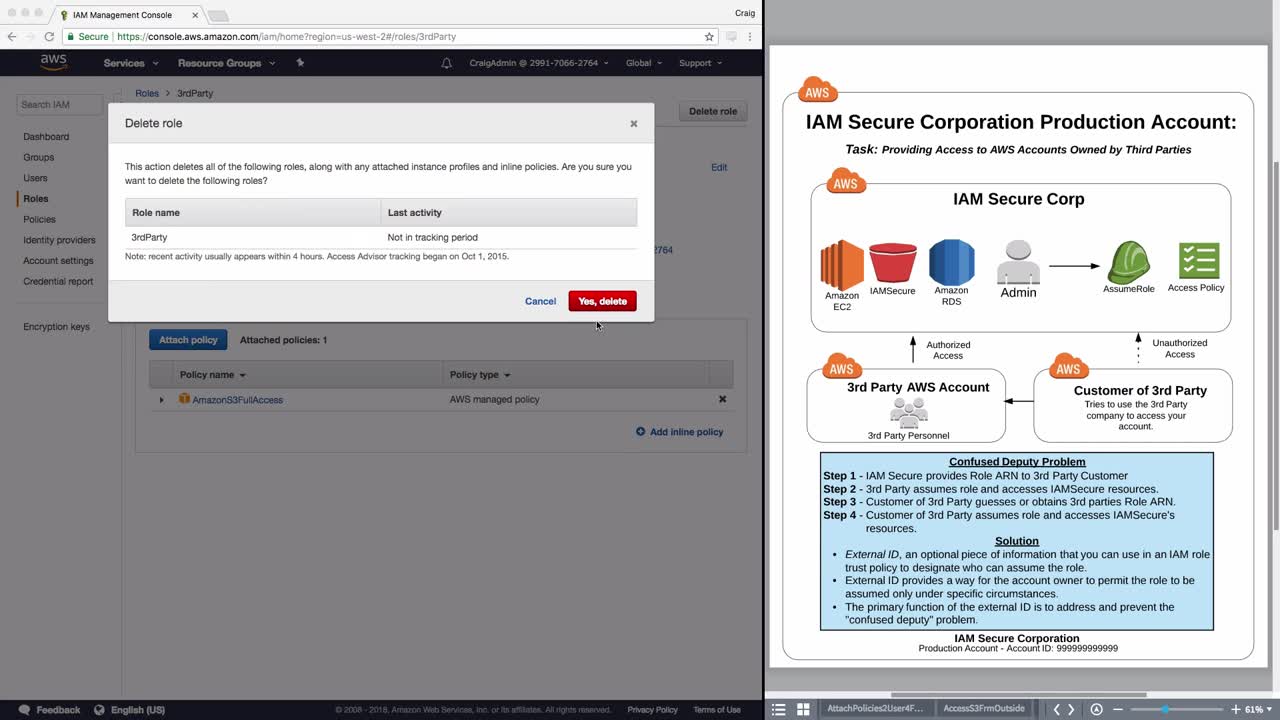Open Account settings in IAM sidebar
This screenshot has width=1280, height=720.
coord(58,261)
